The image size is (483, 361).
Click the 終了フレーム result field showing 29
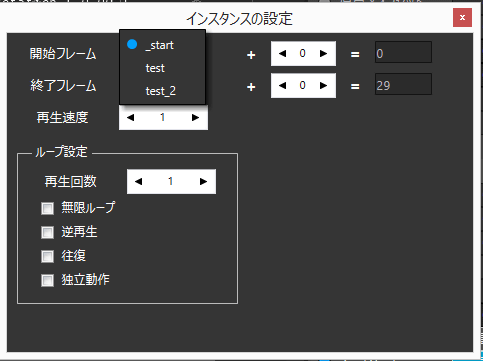[x=403, y=84]
